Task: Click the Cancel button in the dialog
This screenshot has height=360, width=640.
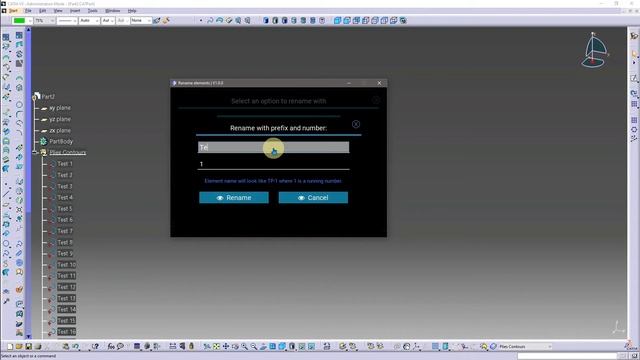Action: pos(313,198)
